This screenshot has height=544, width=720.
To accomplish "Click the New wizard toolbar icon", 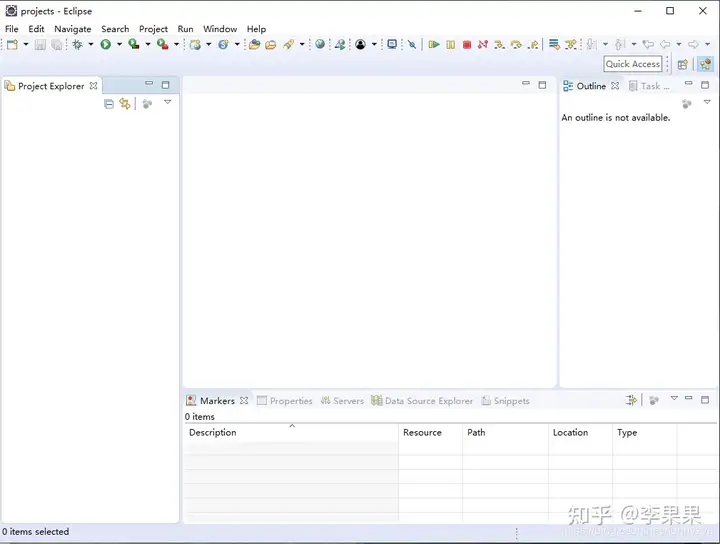I will coord(12,45).
